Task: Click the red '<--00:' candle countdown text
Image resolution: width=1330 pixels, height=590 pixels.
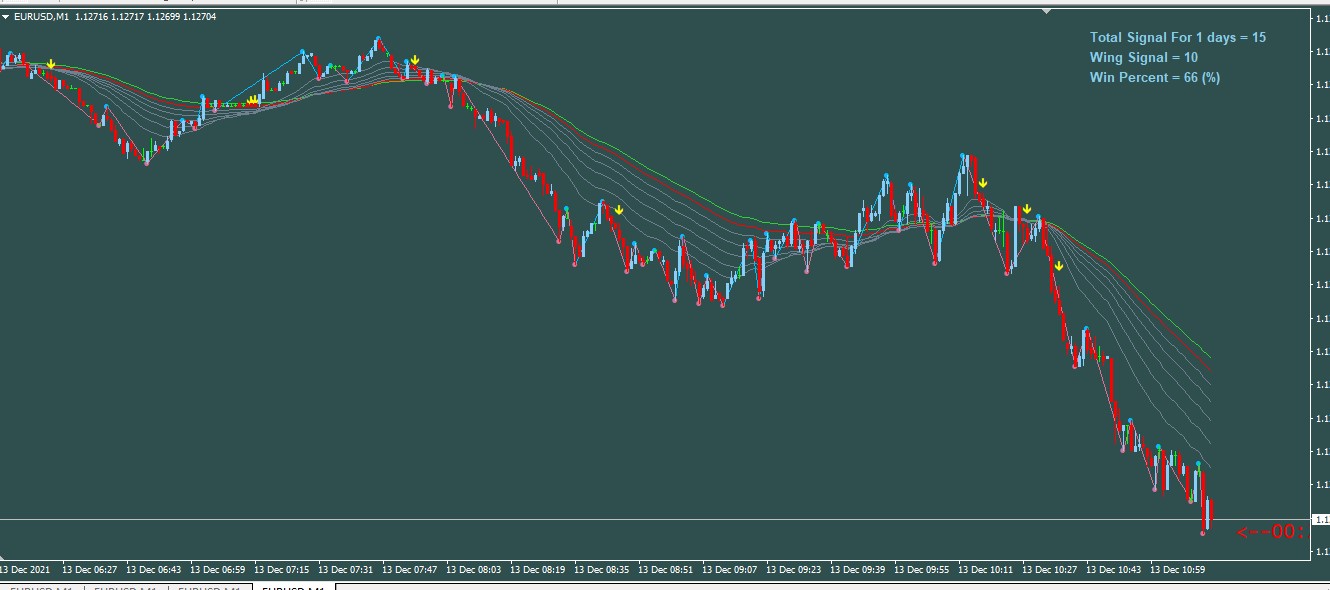Action: pyautogui.click(x=1271, y=532)
